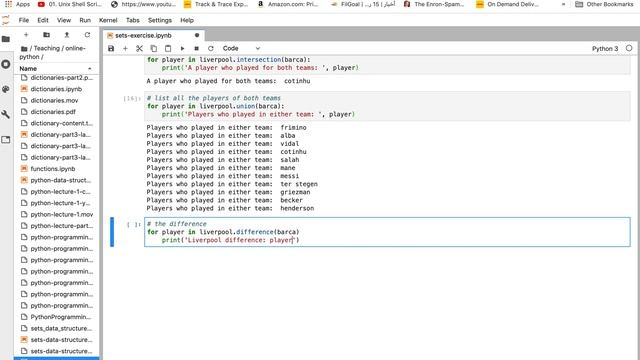Save the notebook with the disk icon
Image resolution: width=640 pixels, height=360 pixels.
coord(111,48)
